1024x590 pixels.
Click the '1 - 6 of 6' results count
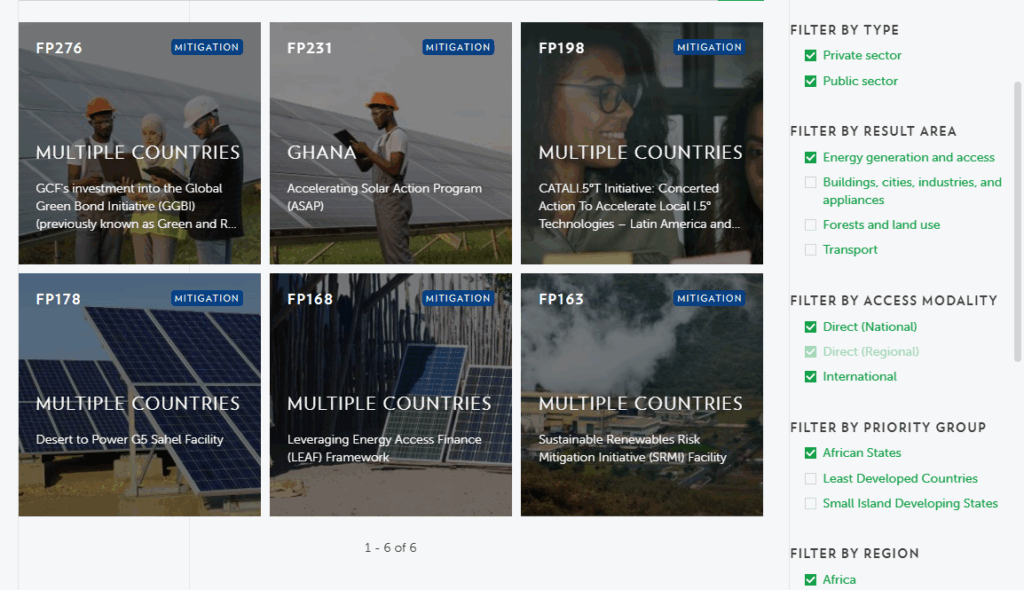coord(391,548)
